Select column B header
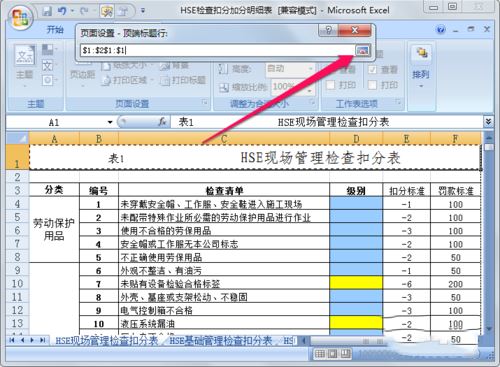500x367 pixels. [99, 138]
